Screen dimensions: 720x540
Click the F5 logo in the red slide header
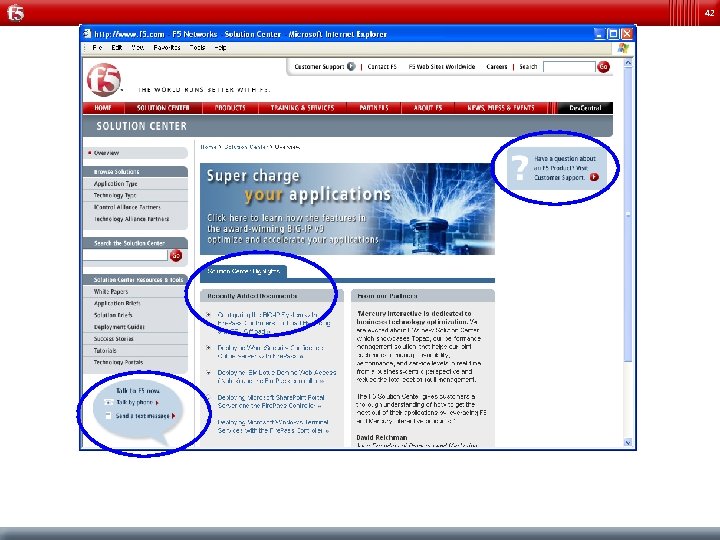coord(15,12)
